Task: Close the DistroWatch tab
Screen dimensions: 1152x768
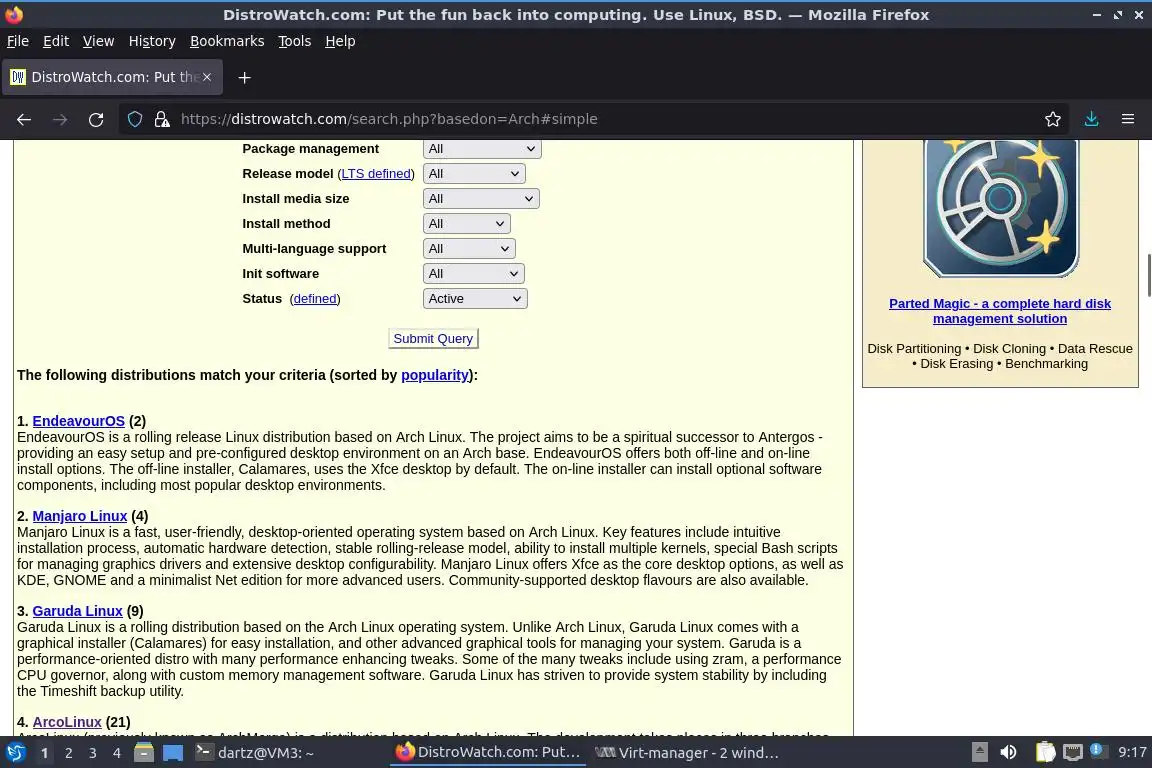Action: tap(207, 77)
